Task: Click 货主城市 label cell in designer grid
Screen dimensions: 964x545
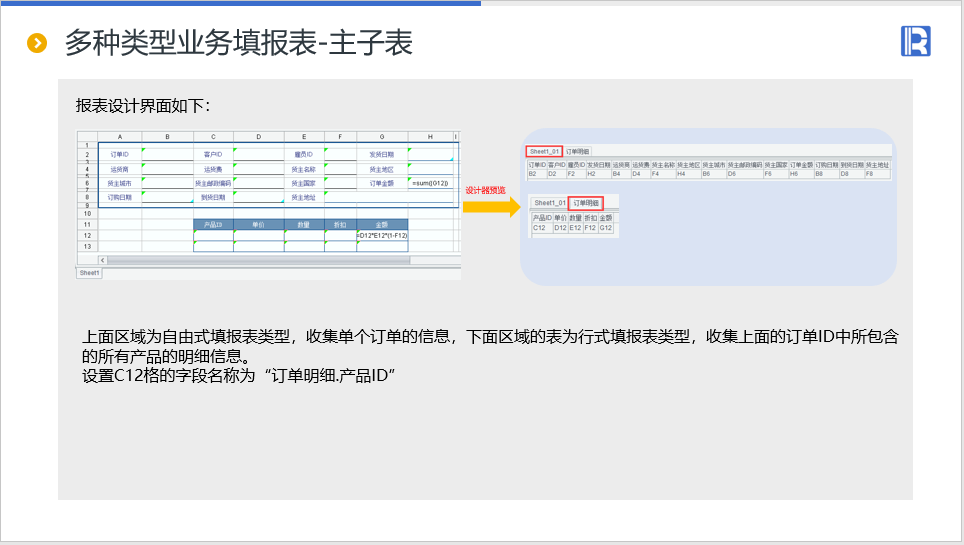Action: (x=120, y=183)
